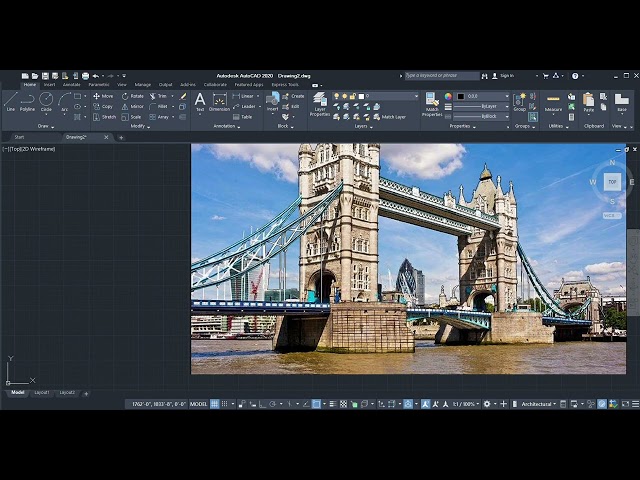Toggle drawing grid display in status bar
Screen dimensions: 640x480
(214, 404)
